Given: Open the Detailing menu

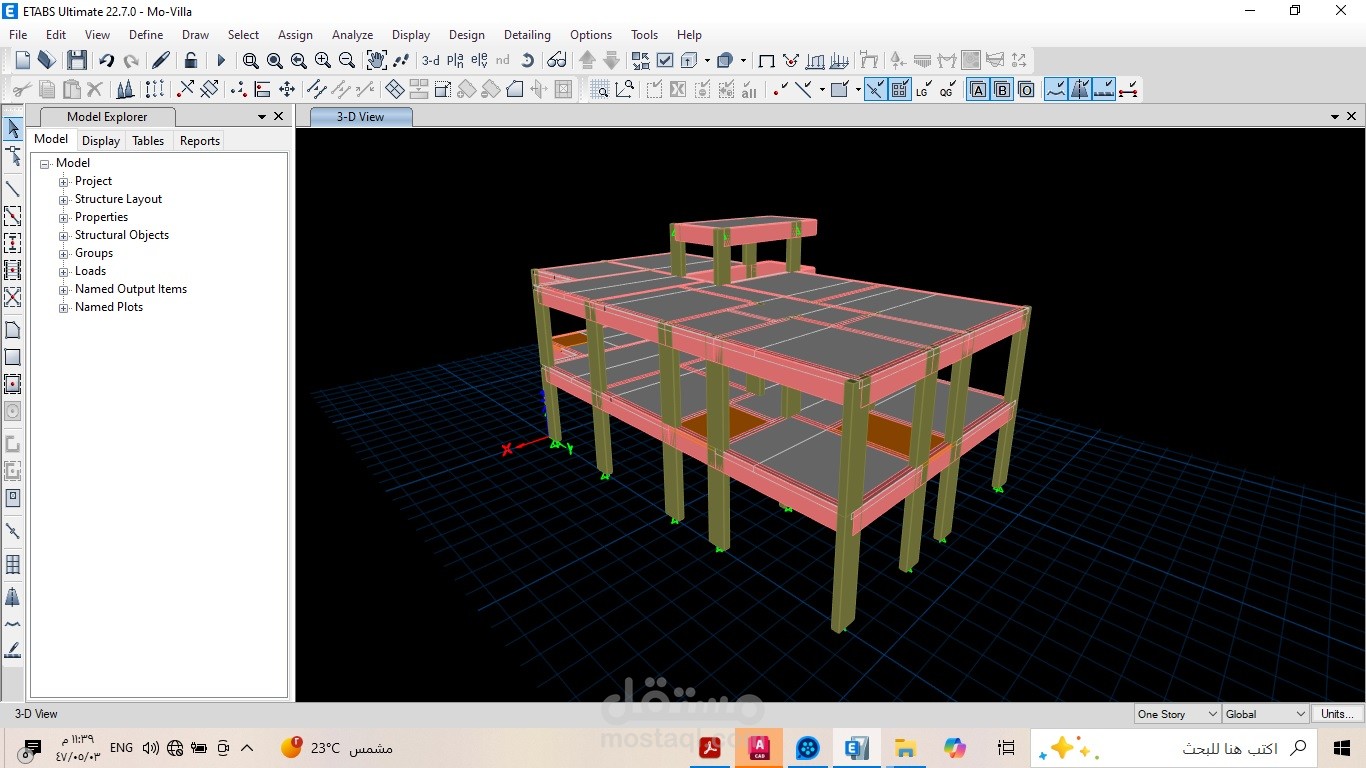Looking at the screenshot, I should tap(527, 34).
